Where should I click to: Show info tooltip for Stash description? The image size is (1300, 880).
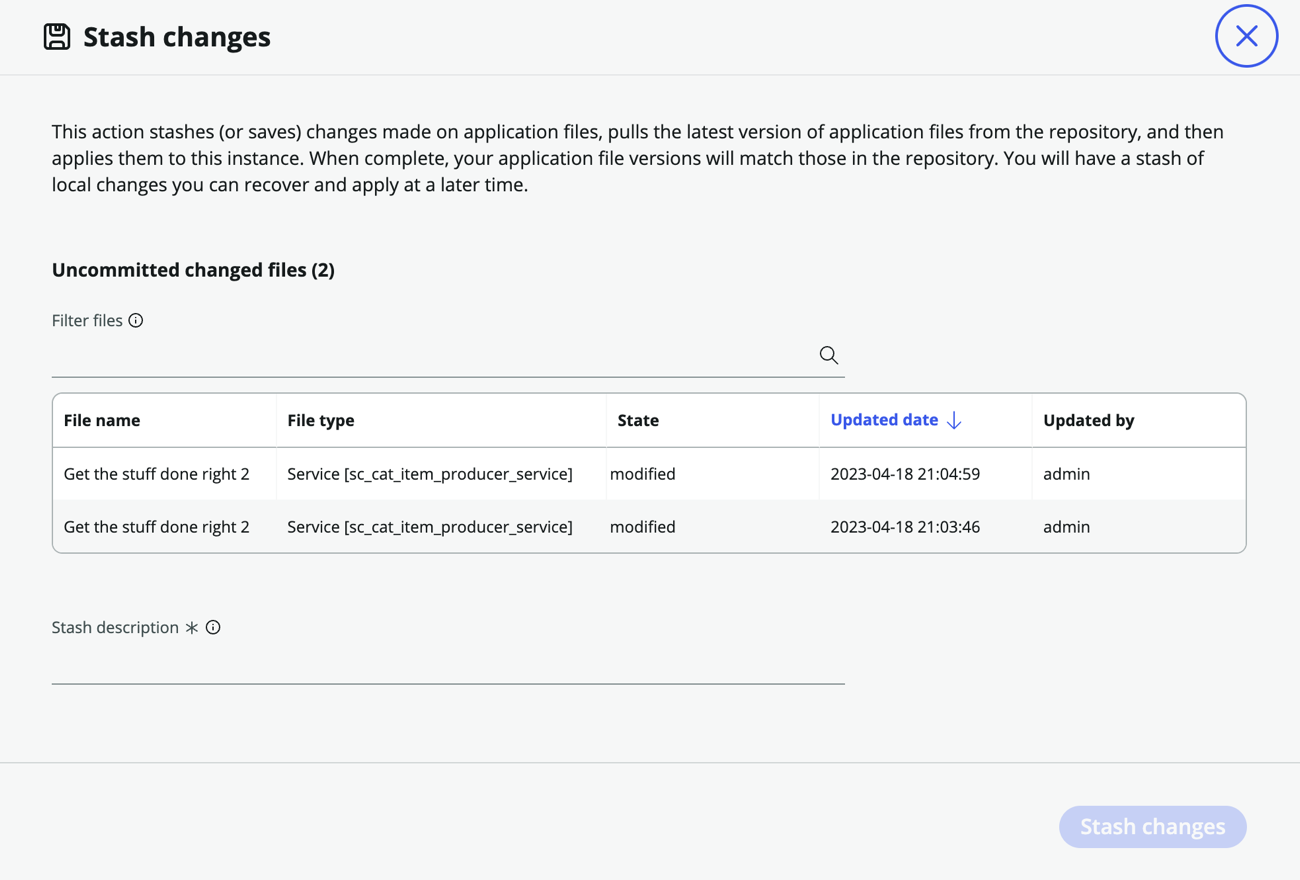coord(213,627)
